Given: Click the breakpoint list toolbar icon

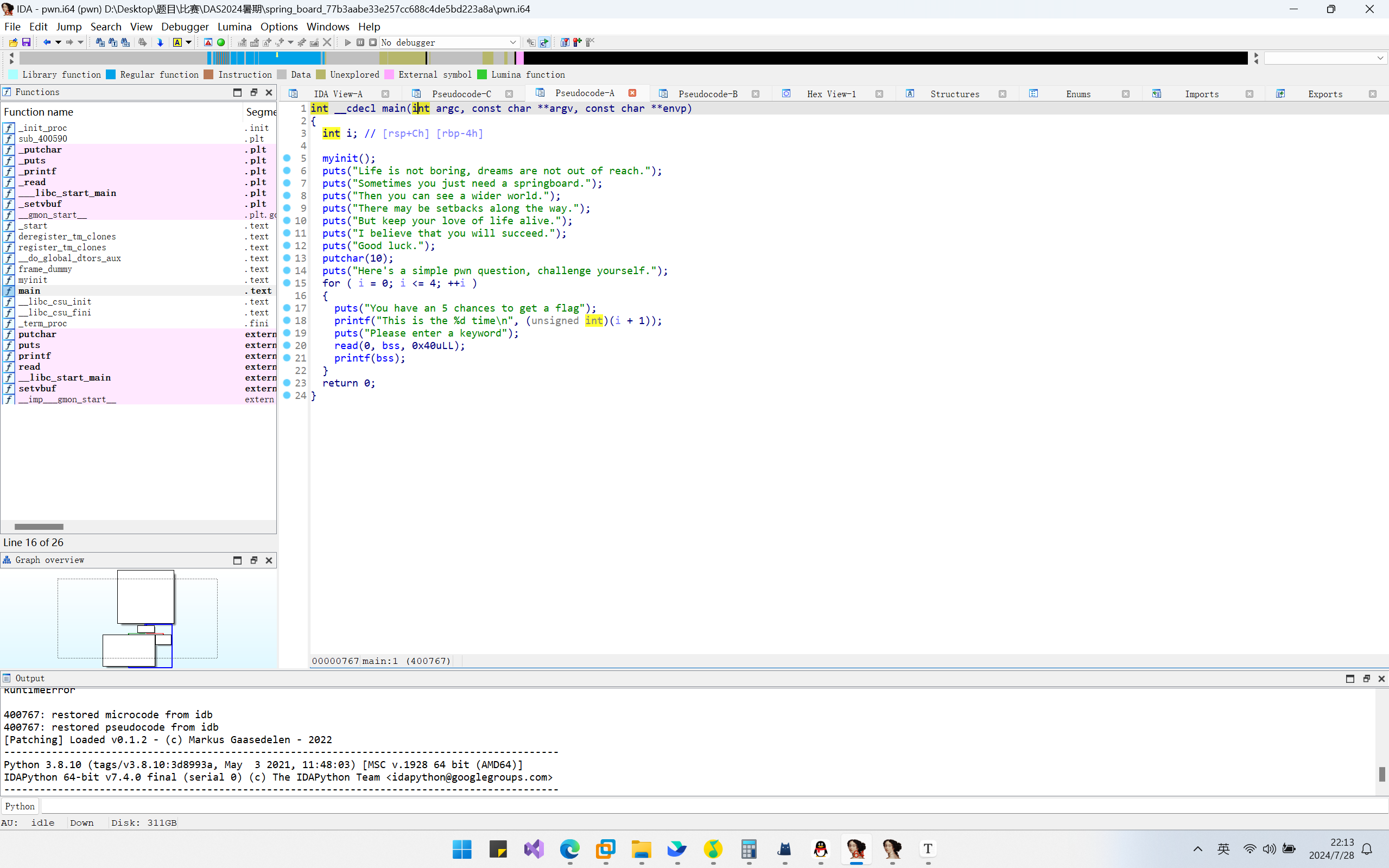Looking at the screenshot, I should tap(565, 42).
